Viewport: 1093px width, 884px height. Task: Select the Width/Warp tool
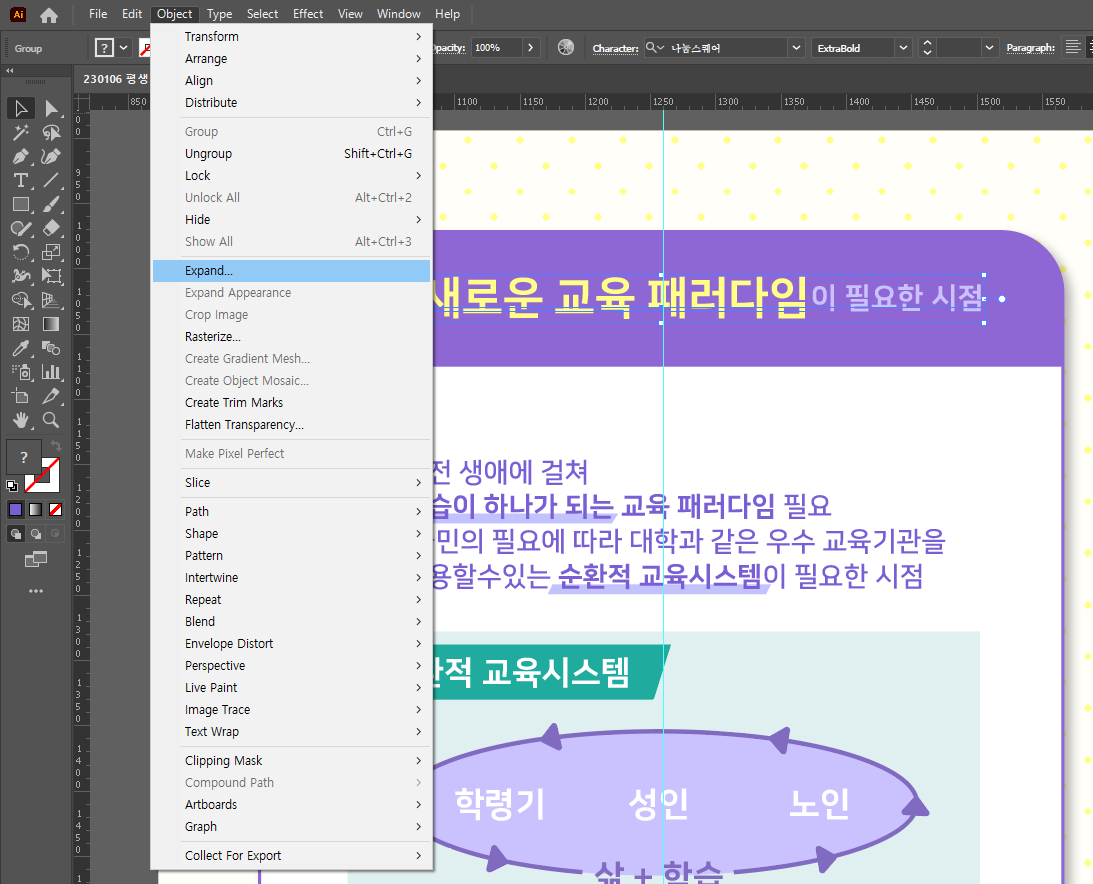click(21, 276)
